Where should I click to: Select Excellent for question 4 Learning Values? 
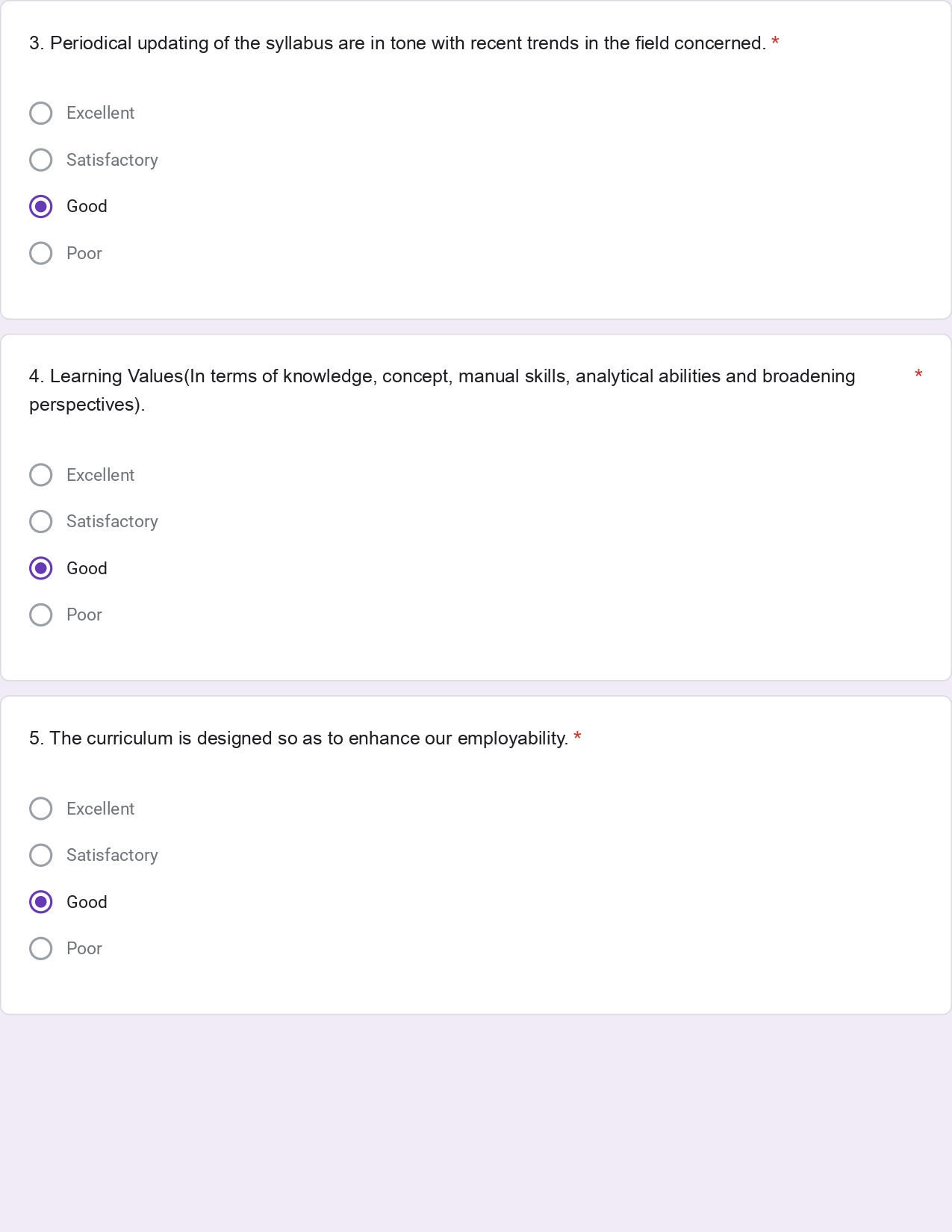pyautogui.click(x=41, y=475)
